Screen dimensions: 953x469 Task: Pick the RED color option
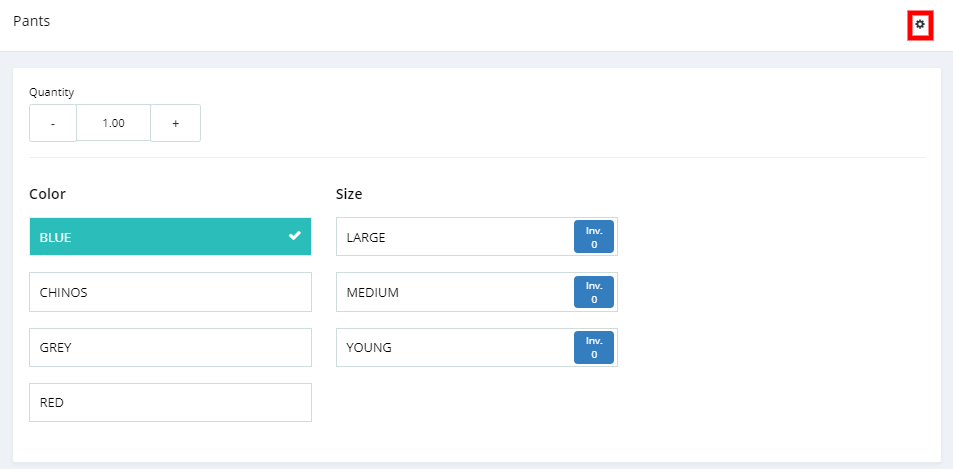[170, 402]
